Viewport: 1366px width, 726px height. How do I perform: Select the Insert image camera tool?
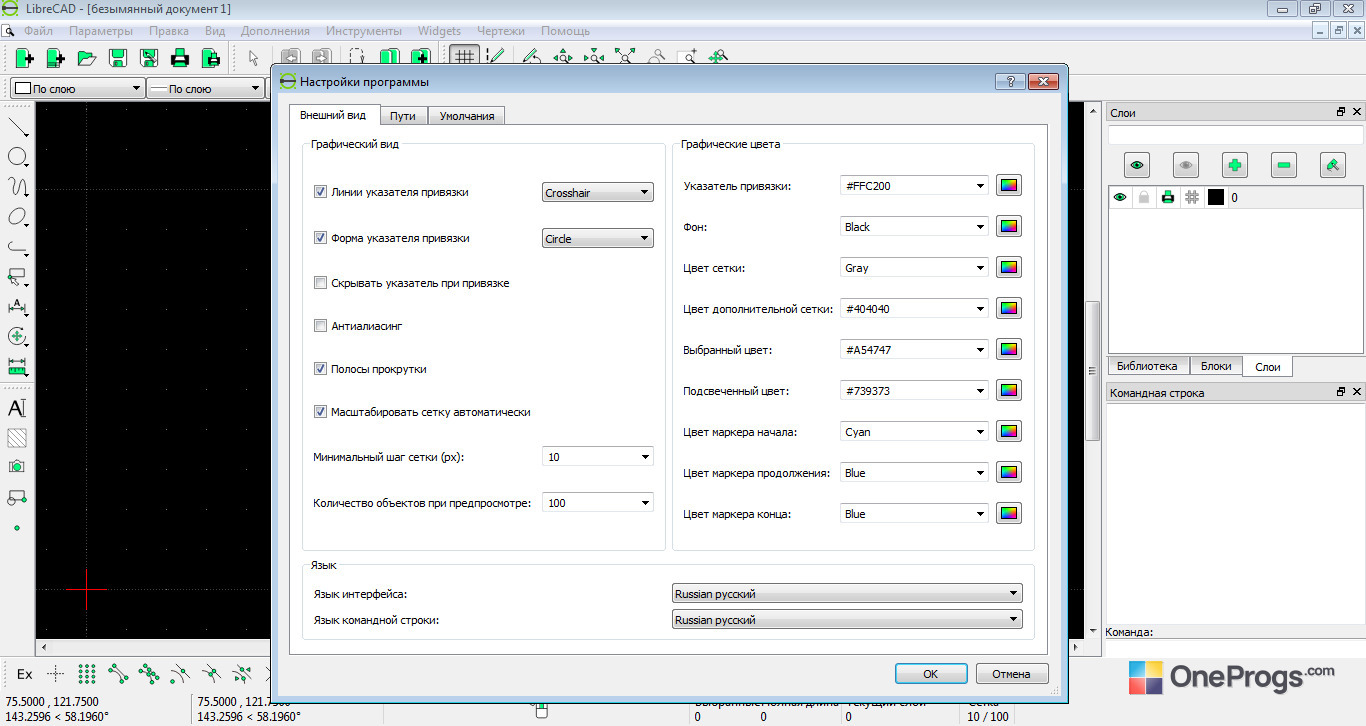17,467
